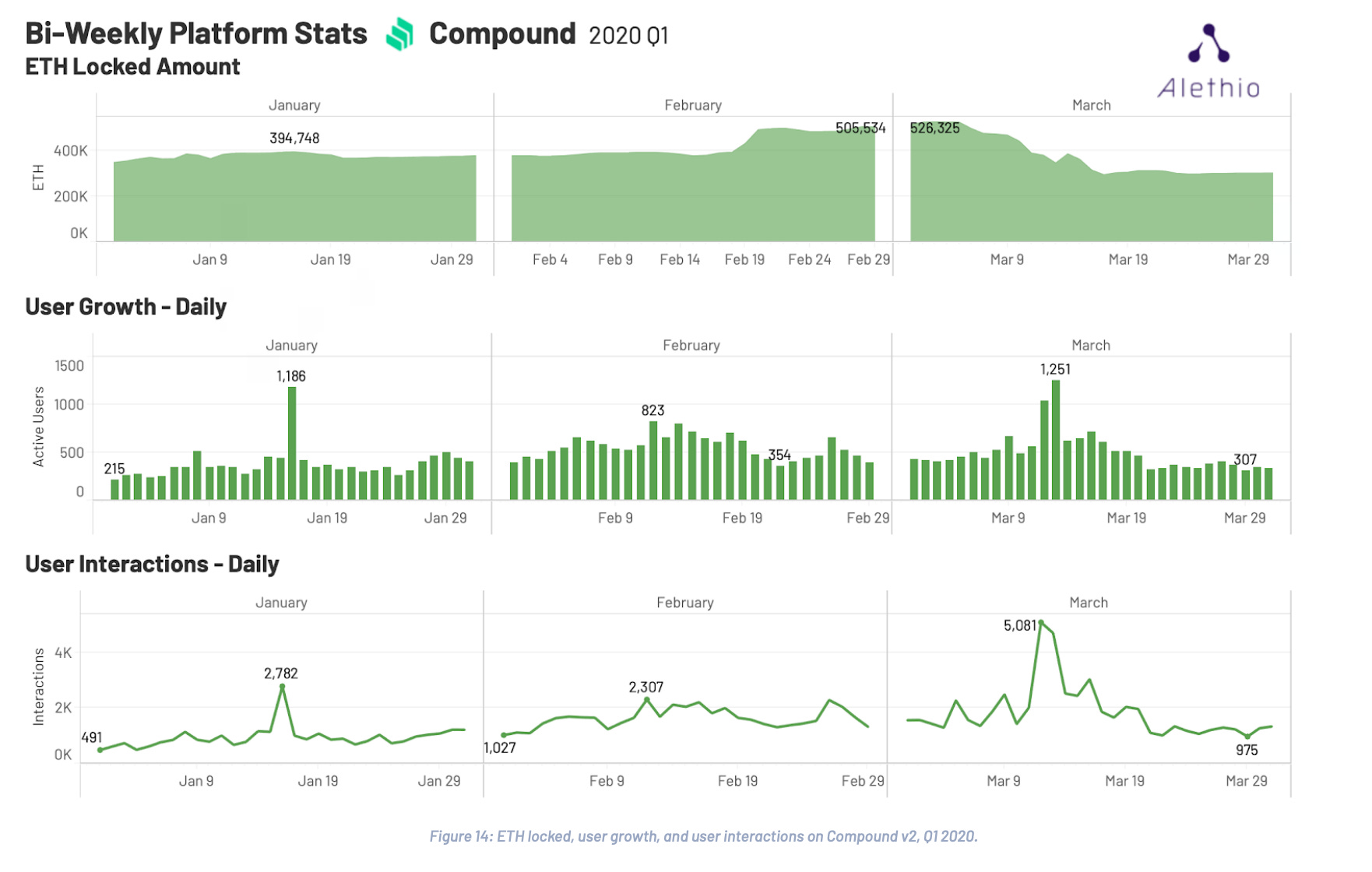Click the 2,782 peak point in January interactions
This screenshot has width=1372, height=872.
click(283, 687)
